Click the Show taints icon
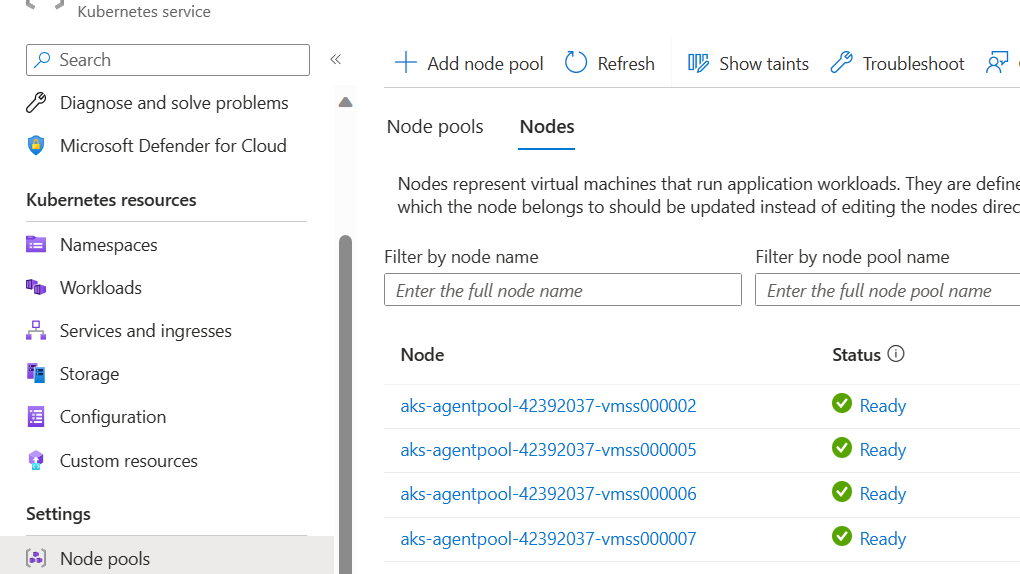The width and height of the screenshot is (1020, 574). click(698, 63)
